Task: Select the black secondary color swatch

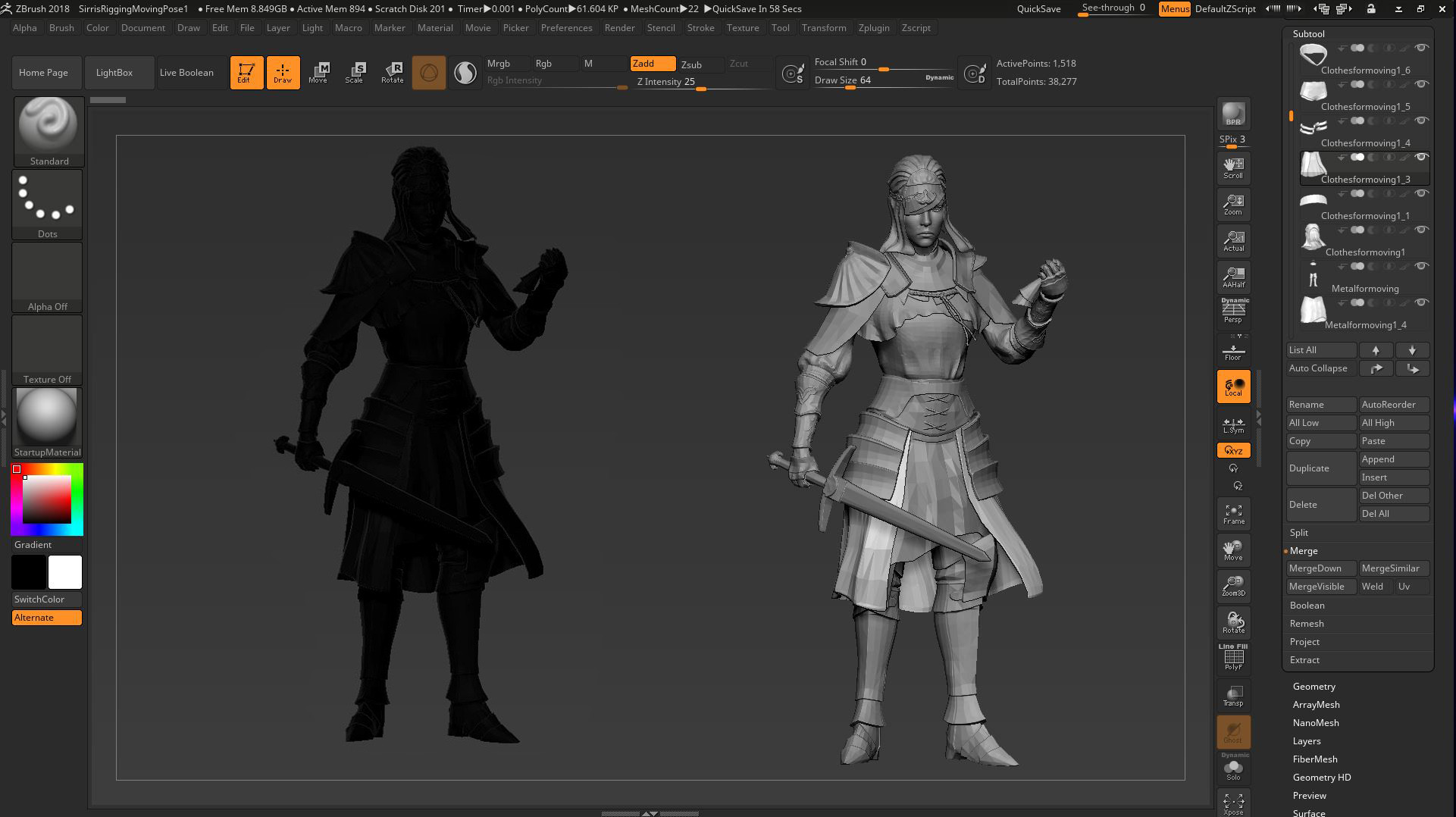Action: coord(29,572)
